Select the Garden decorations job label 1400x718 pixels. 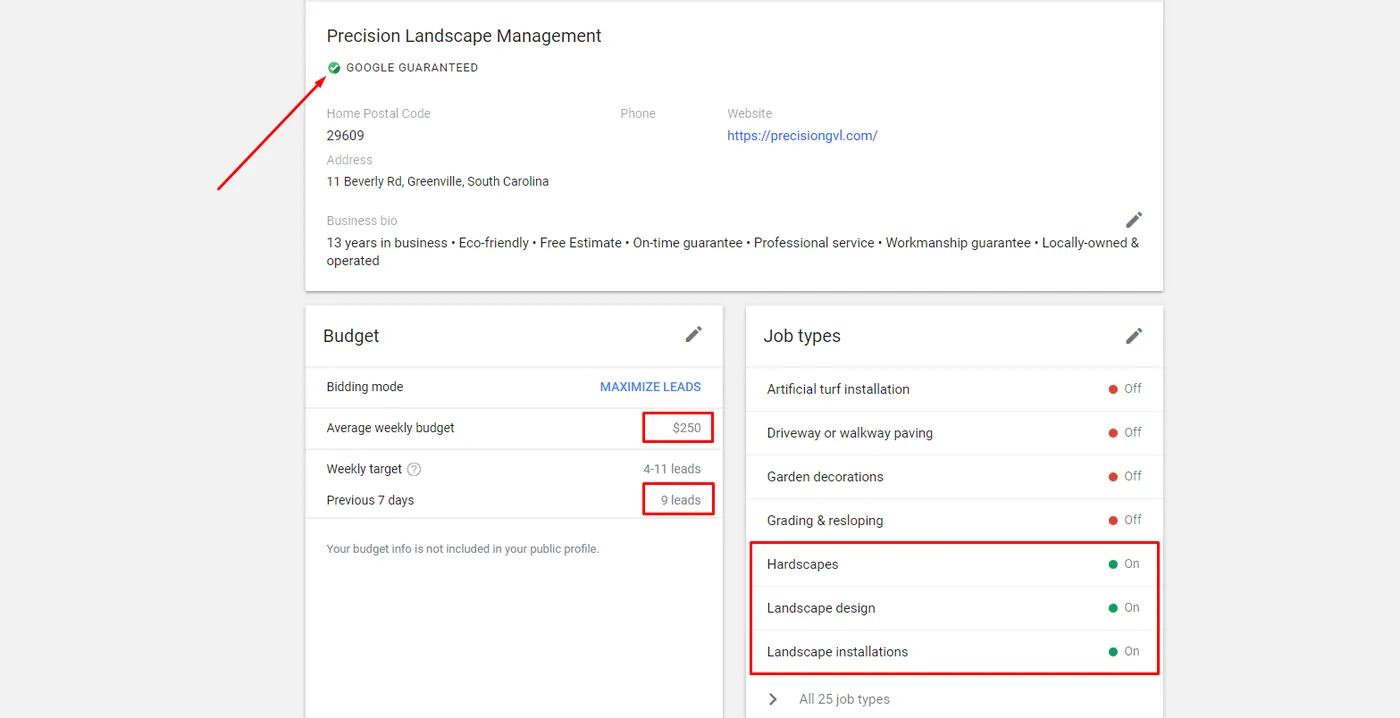[825, 477]
